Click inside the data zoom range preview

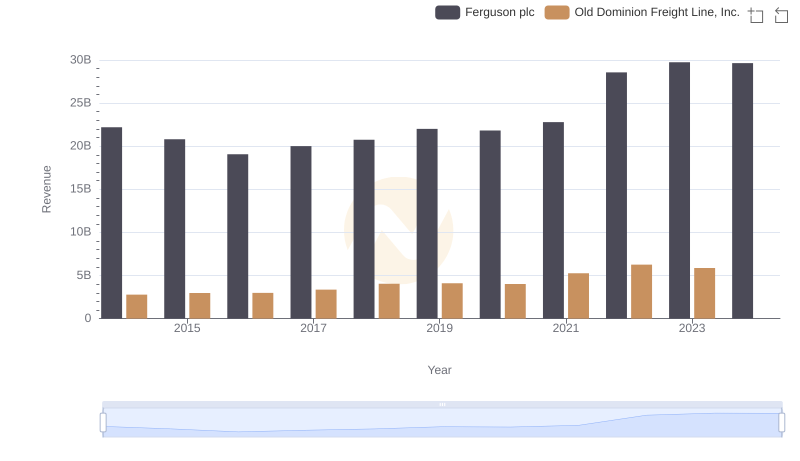tap(442, 423)
